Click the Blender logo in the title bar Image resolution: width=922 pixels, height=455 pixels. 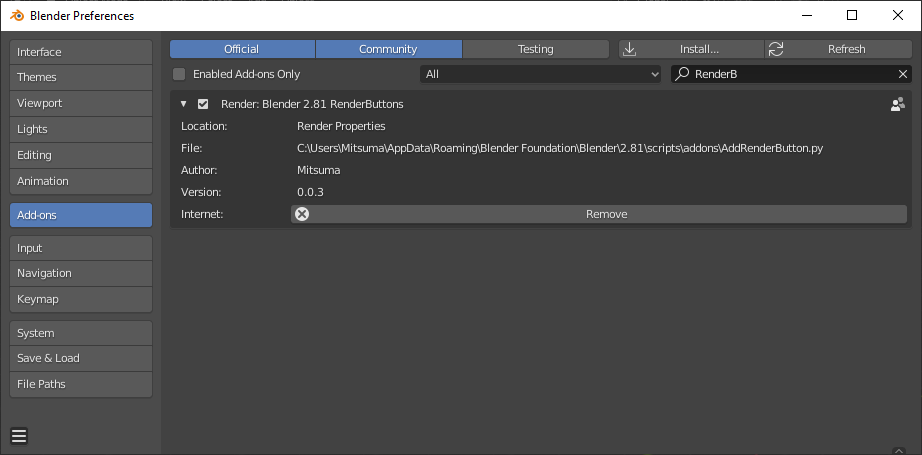pos(17,16)
